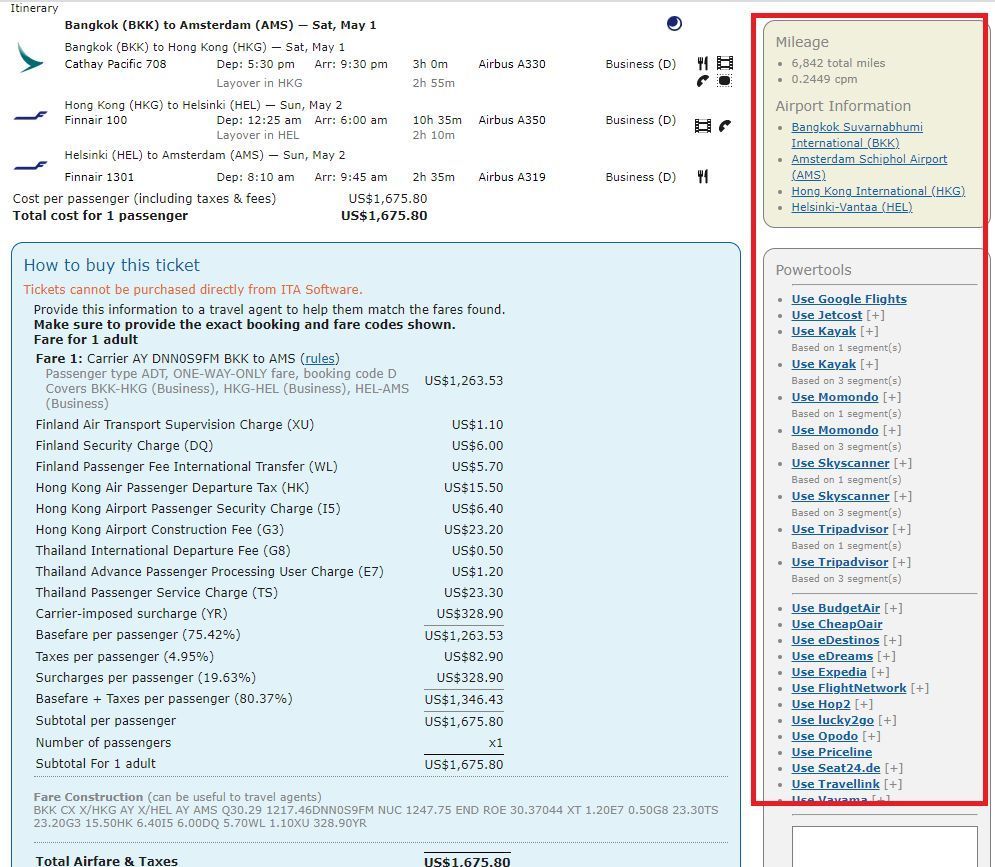The height and width of the screenshot is (867, 995).
Task: Click the 'Layover in HKG' text
Action: coord(260,83)
